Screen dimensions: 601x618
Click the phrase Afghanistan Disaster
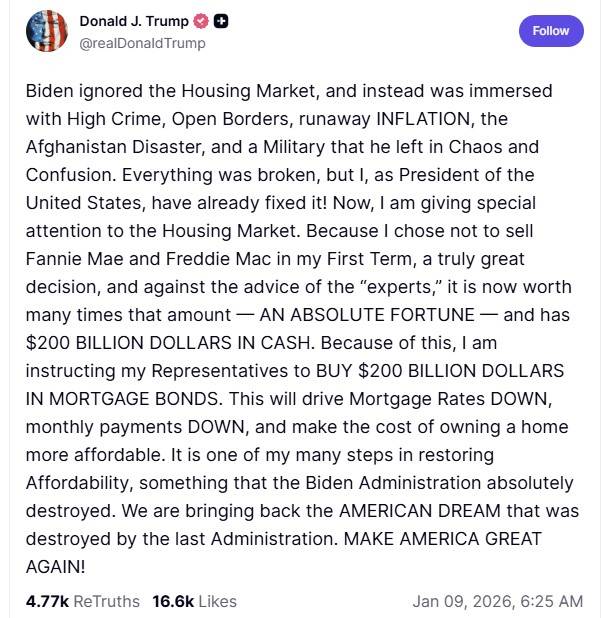[x=112, y=146]
